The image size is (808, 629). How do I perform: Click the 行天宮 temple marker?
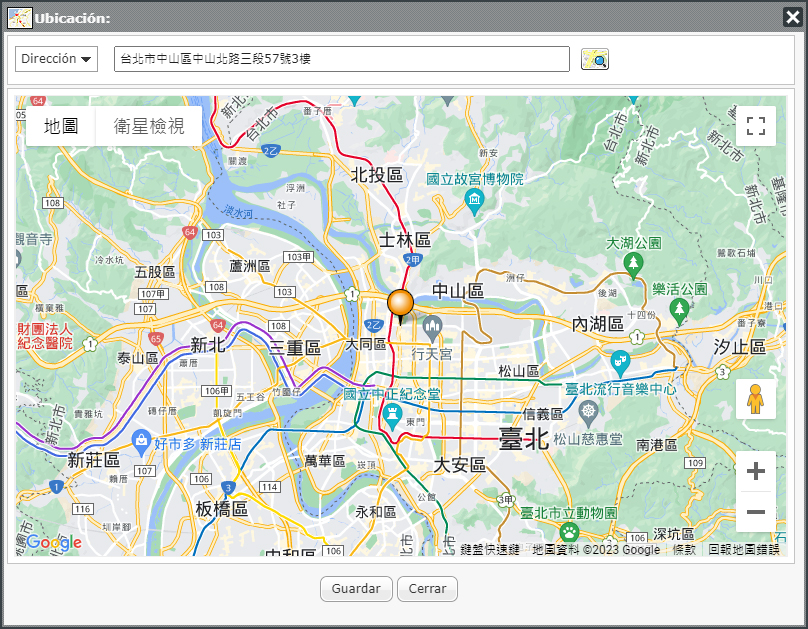point(432,329)
